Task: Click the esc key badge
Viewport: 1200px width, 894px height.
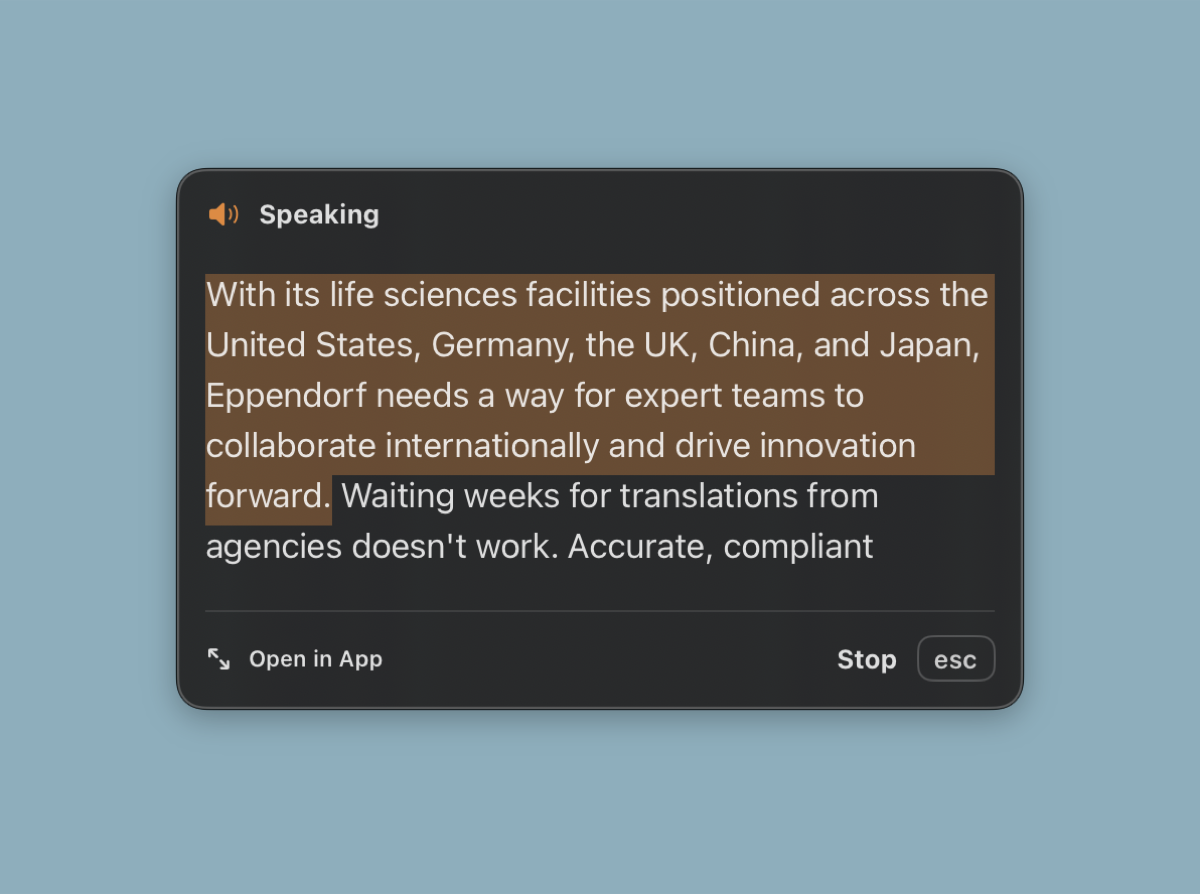Action: coord(955,659)
